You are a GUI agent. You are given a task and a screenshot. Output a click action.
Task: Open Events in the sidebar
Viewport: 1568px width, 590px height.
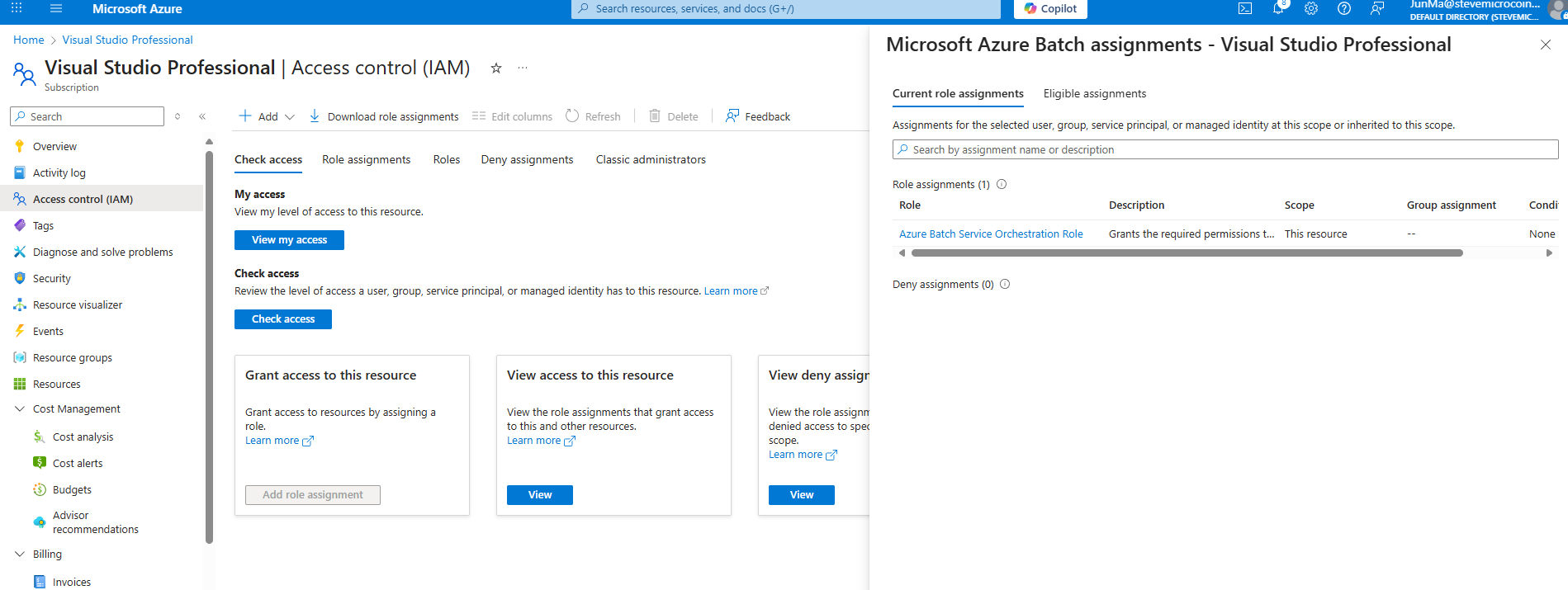pos(48,331)
